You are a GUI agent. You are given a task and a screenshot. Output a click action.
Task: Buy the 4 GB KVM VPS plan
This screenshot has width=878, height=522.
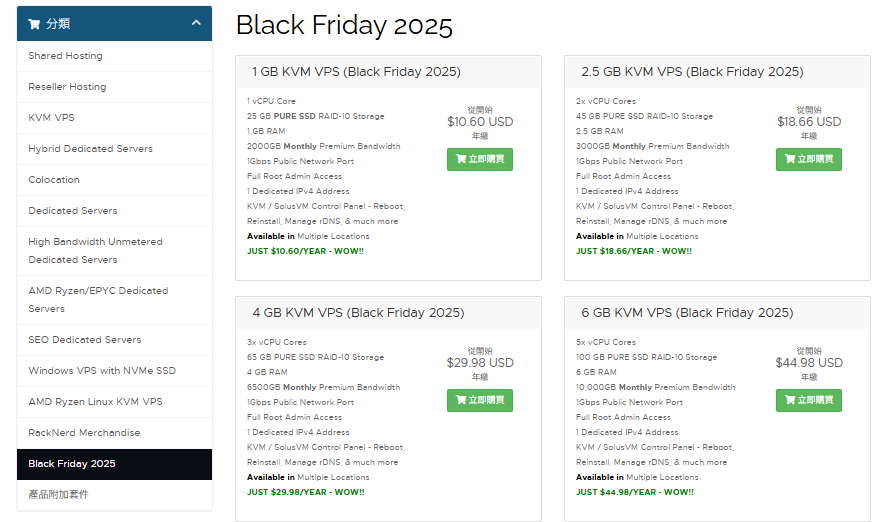coord(479,400)
